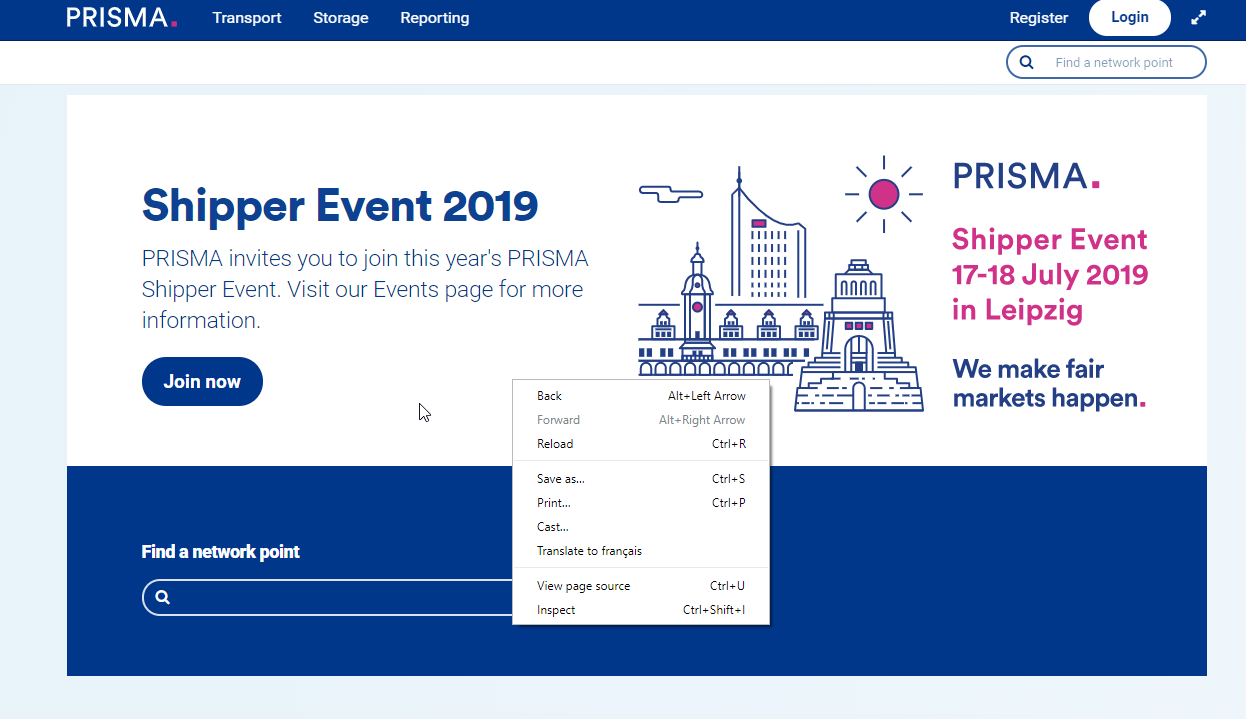Screen dimensions: 1246x719
Task: Select Back from the context menu
Action: click(550, 396)
